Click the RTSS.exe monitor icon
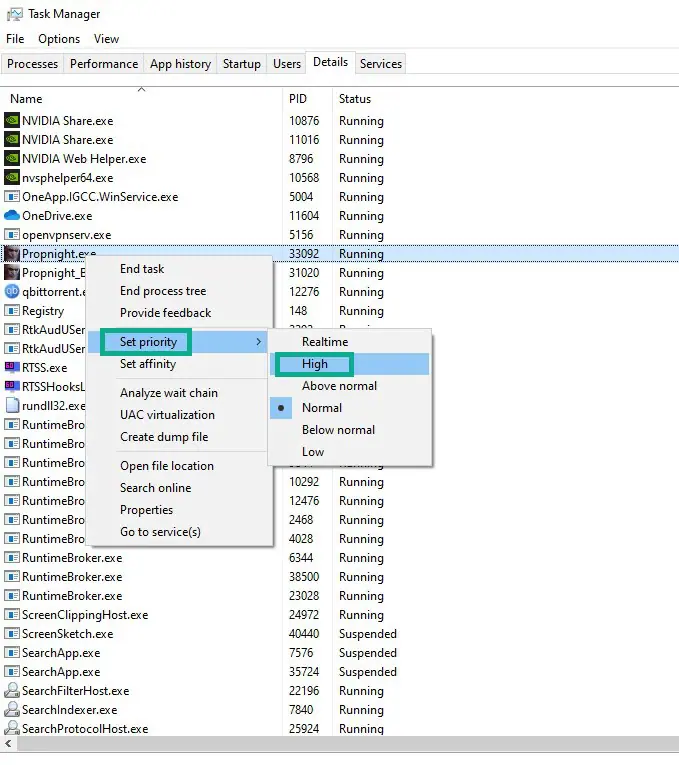The height and width of the screenshot is (765, 679). click(12, 366)
